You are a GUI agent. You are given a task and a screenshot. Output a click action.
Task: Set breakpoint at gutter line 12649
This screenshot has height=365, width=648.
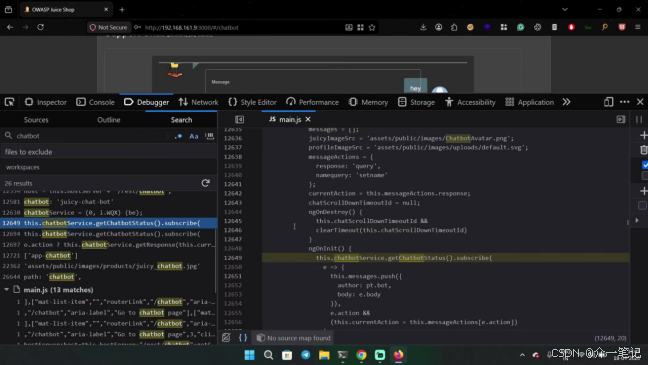tap(233, 258)
